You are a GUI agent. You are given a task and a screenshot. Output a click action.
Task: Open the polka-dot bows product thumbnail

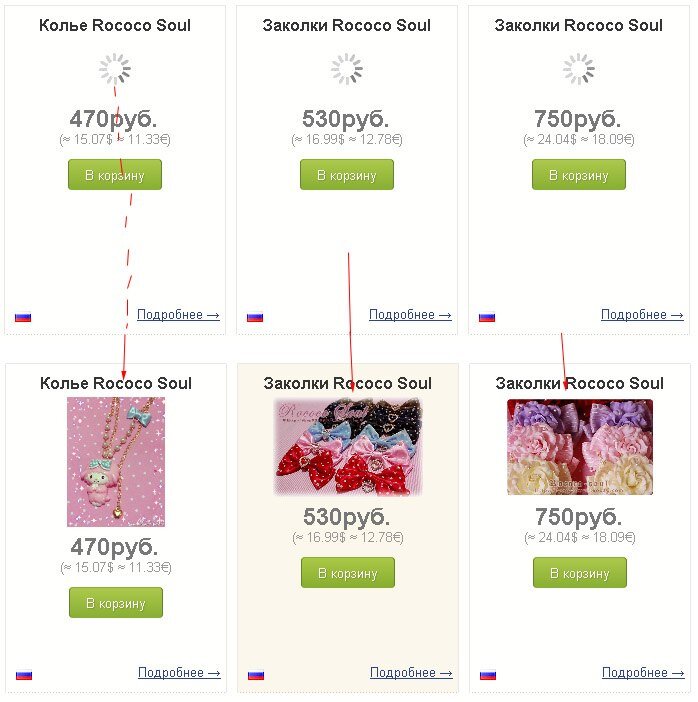(348, 447)
